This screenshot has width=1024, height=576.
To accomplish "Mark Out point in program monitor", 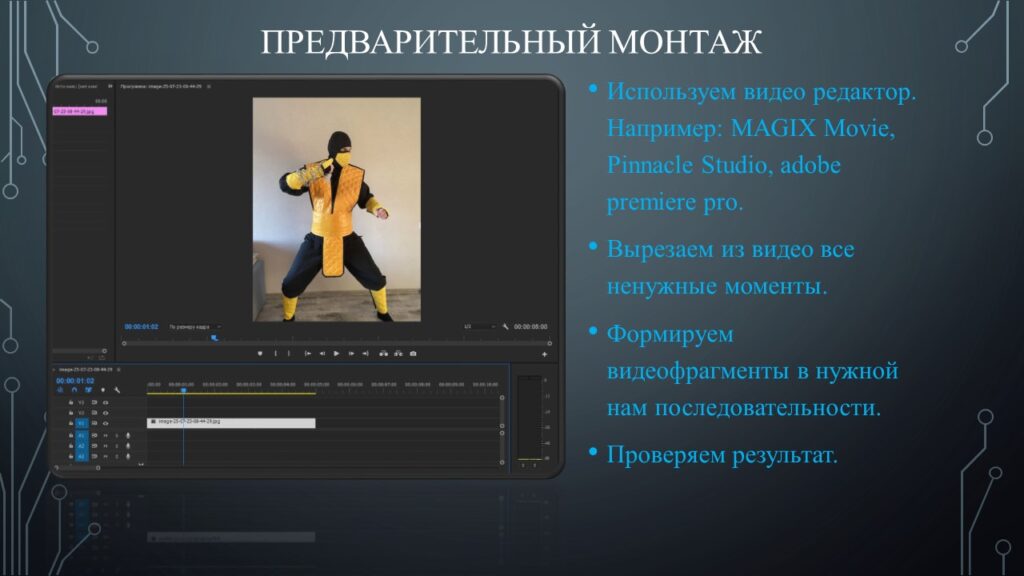I will (x=289, y=353).
